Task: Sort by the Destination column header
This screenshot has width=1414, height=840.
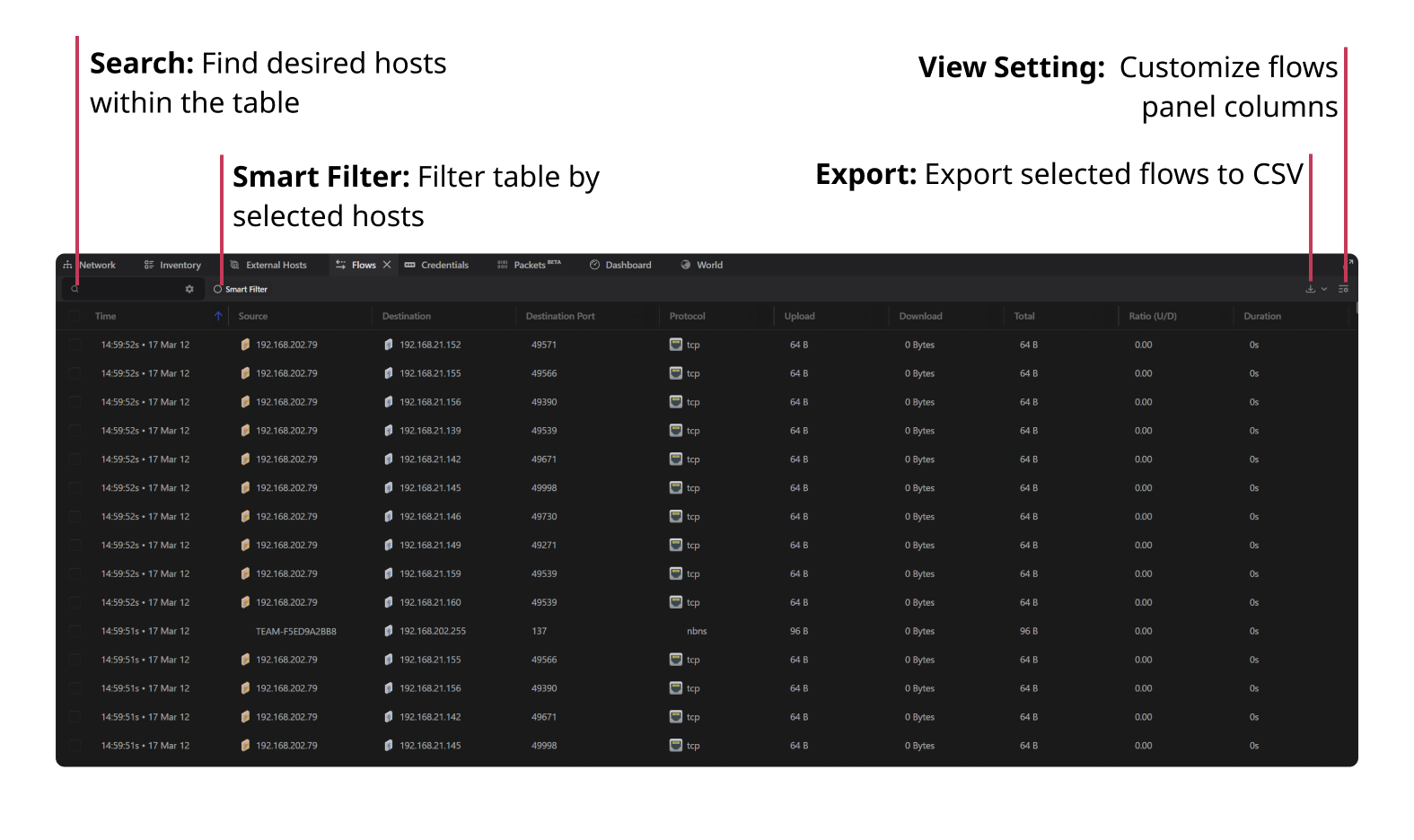Action: [x=407, y=316]
